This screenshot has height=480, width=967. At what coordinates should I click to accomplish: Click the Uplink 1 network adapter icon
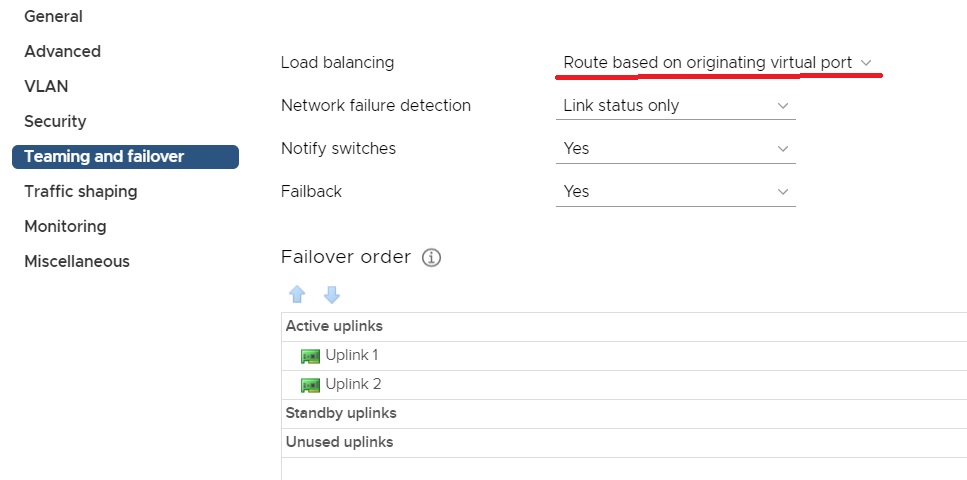pyautogui.click(x=310, y=356)
